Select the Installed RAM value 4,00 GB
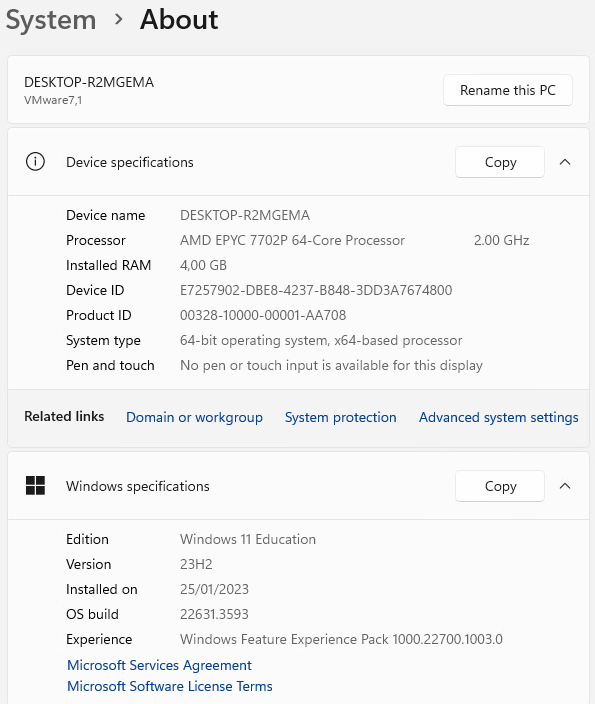 click(203, 265)
